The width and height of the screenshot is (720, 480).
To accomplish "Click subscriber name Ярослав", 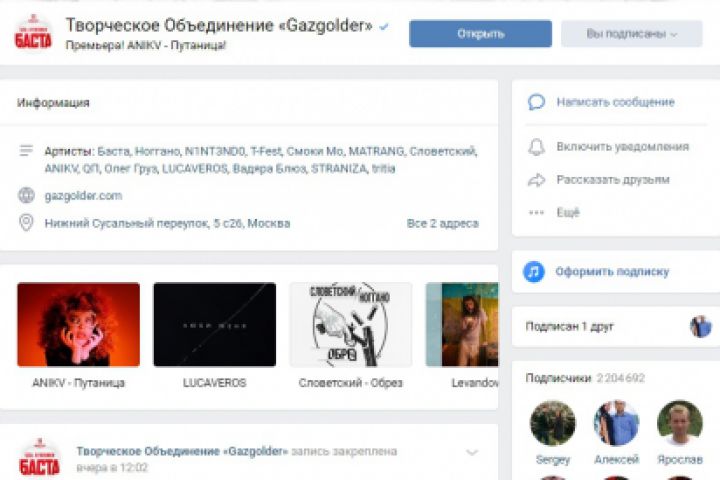I will [680, 459].
